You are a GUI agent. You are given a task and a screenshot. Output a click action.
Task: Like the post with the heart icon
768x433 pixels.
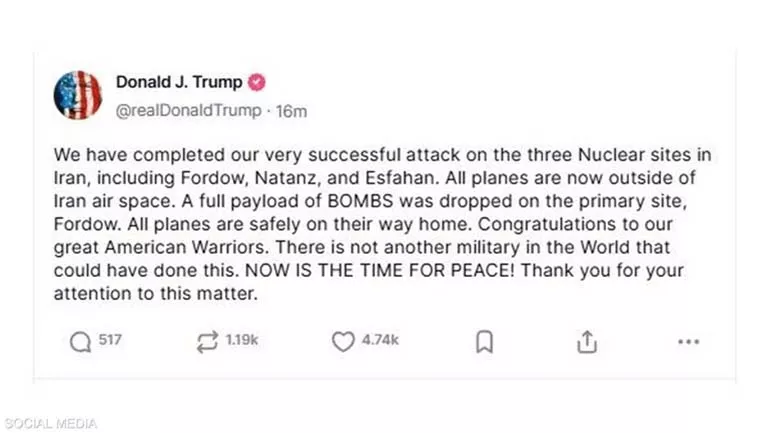click(343, 341)
